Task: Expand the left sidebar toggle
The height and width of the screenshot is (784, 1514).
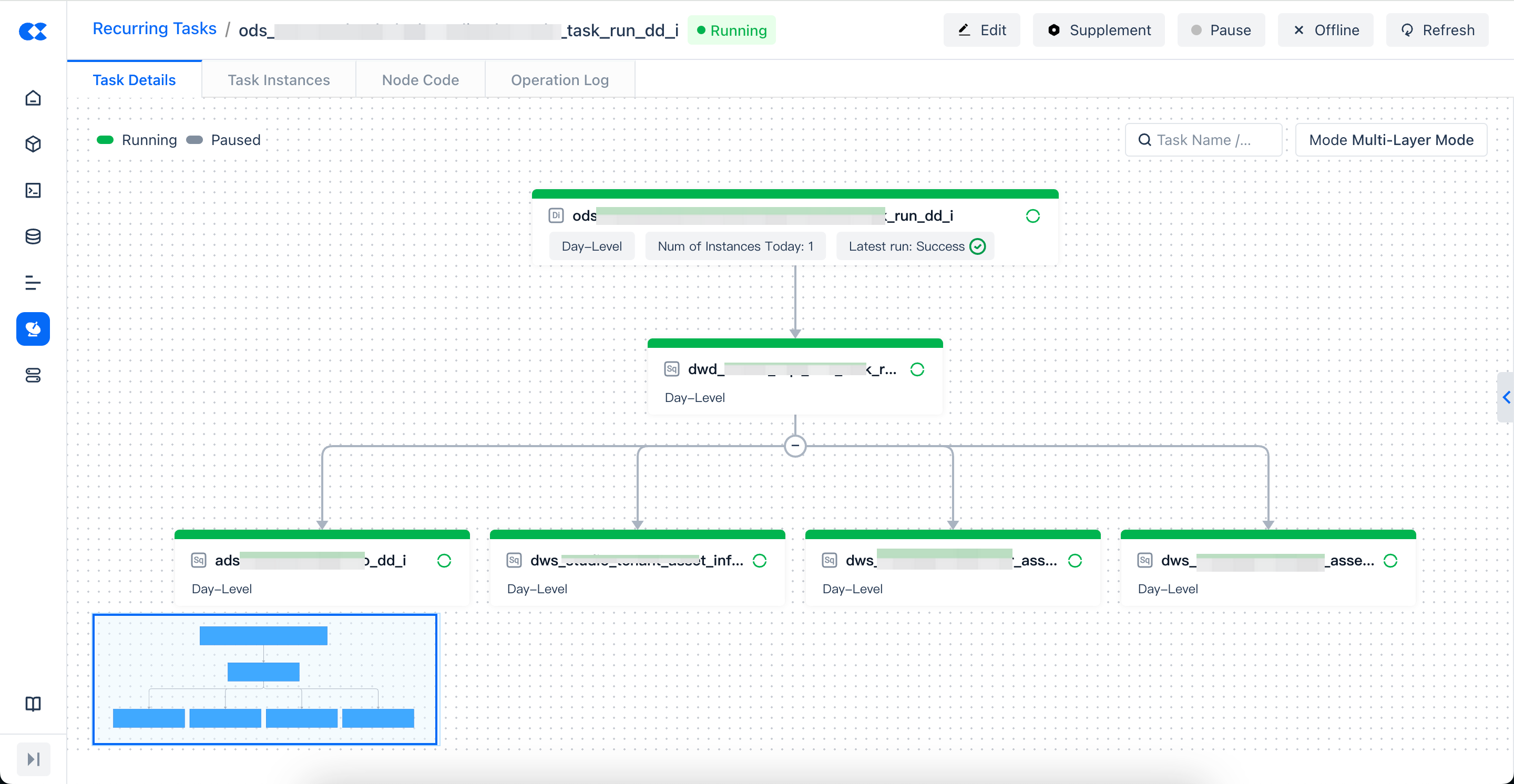Action: pos(34,759)
